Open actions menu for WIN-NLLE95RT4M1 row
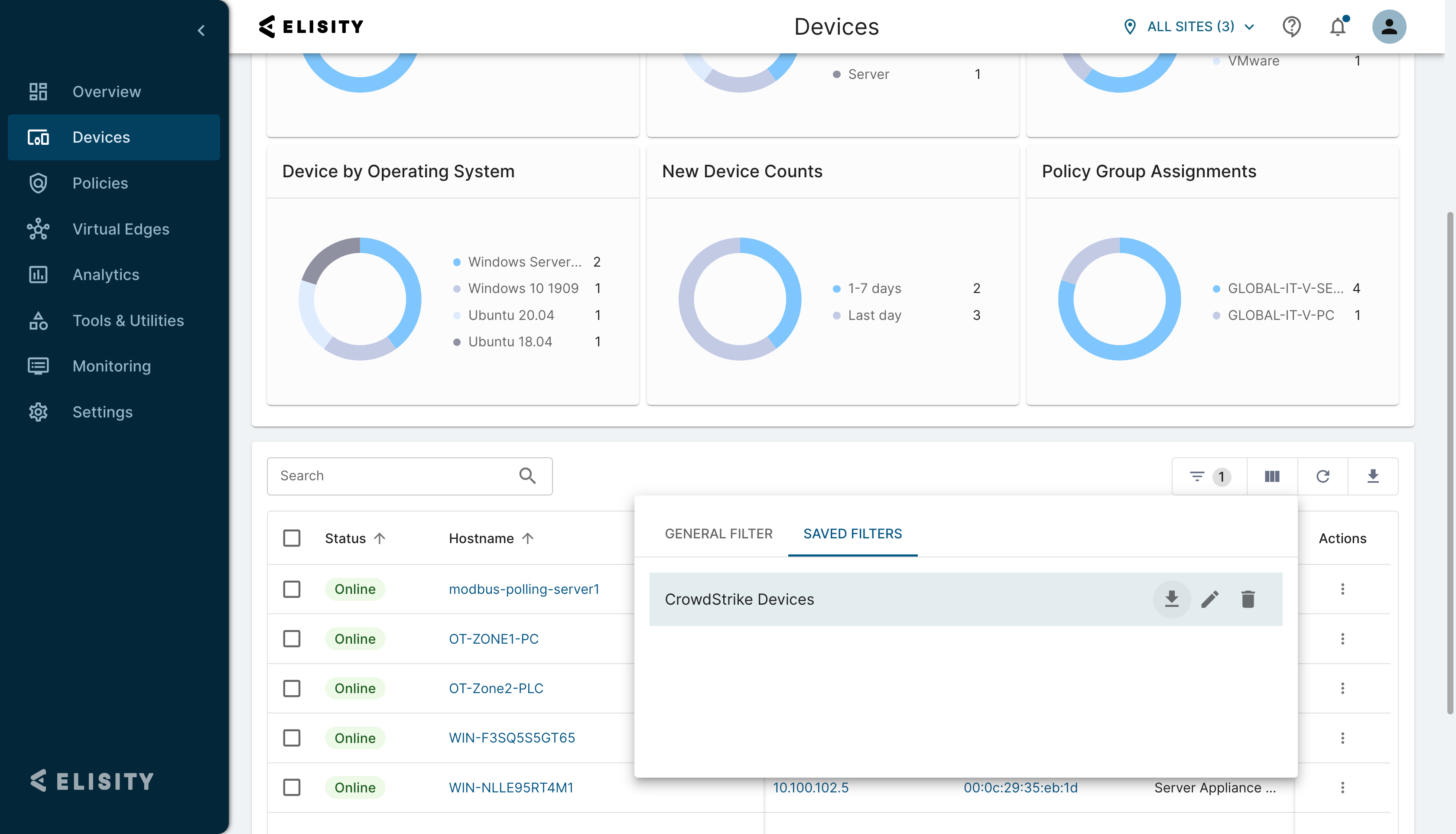This screenshot has height=834, width=1456. point(1342,787)
